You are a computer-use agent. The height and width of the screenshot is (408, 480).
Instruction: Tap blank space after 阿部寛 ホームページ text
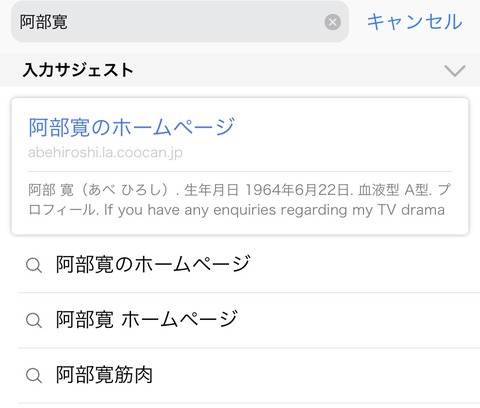click(x=357, y=320)
